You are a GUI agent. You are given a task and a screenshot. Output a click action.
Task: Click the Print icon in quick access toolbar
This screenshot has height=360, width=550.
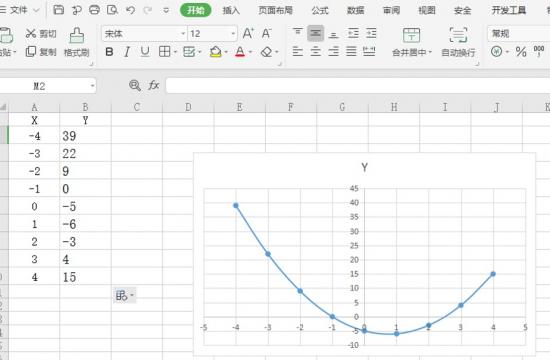tap(94, 10)
